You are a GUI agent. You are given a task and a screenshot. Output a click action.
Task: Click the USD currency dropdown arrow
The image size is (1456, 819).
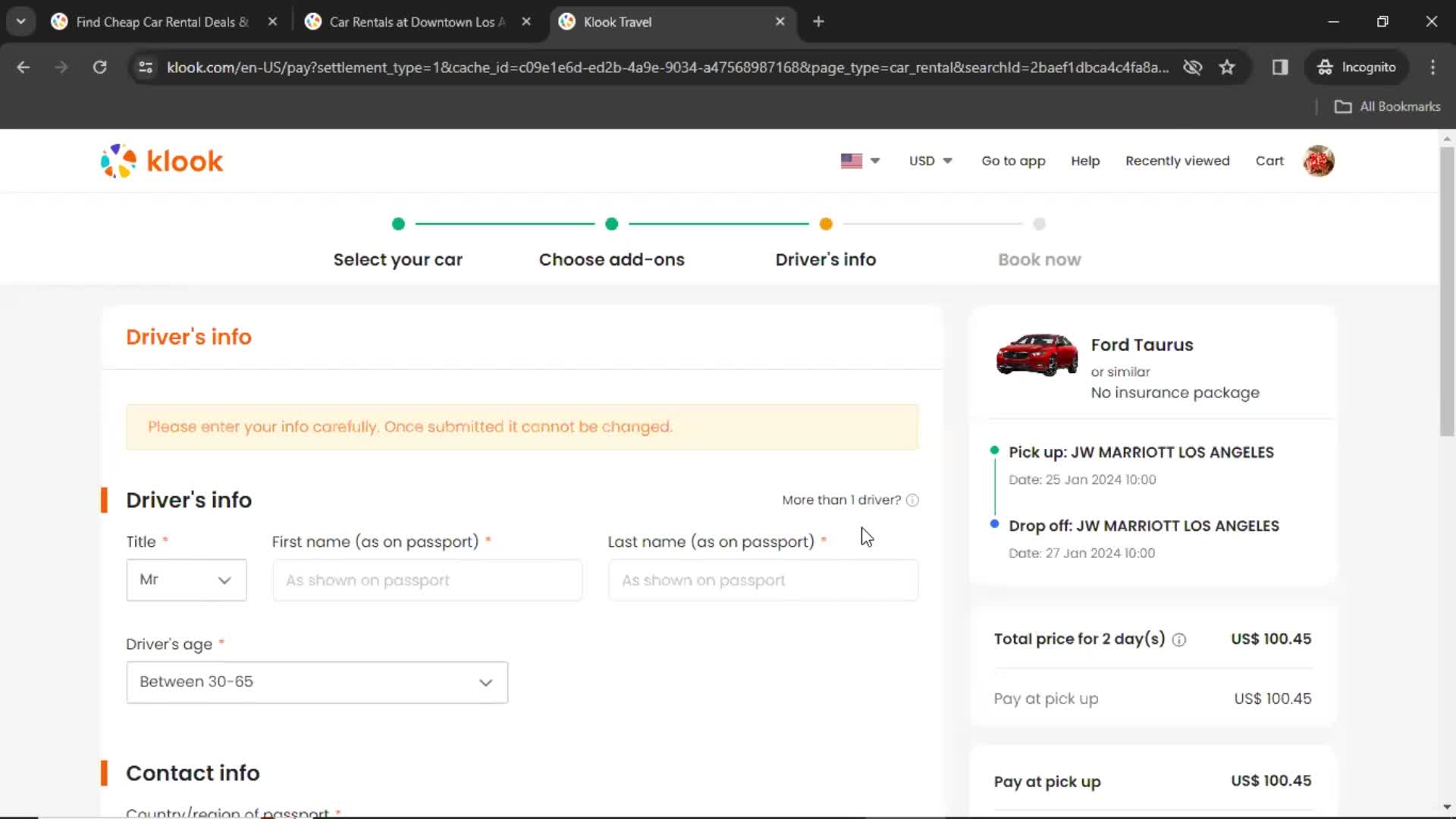944,160
